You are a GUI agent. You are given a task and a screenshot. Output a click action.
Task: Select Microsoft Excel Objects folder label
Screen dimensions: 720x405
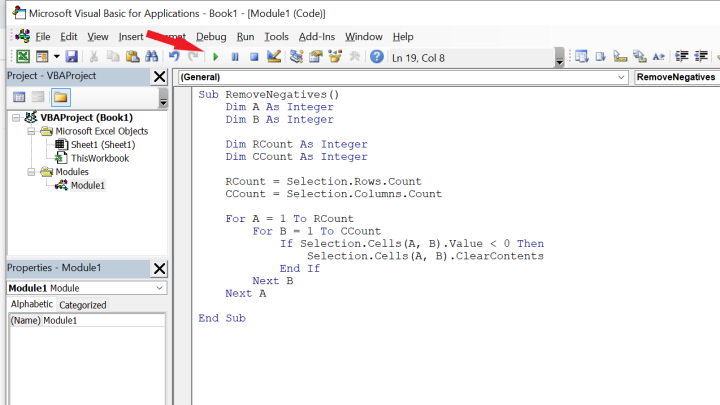101,131
